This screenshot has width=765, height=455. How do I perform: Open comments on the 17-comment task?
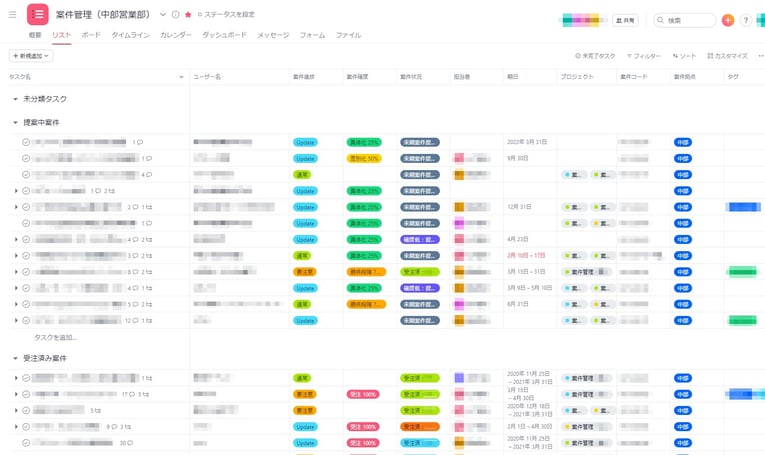128,394
